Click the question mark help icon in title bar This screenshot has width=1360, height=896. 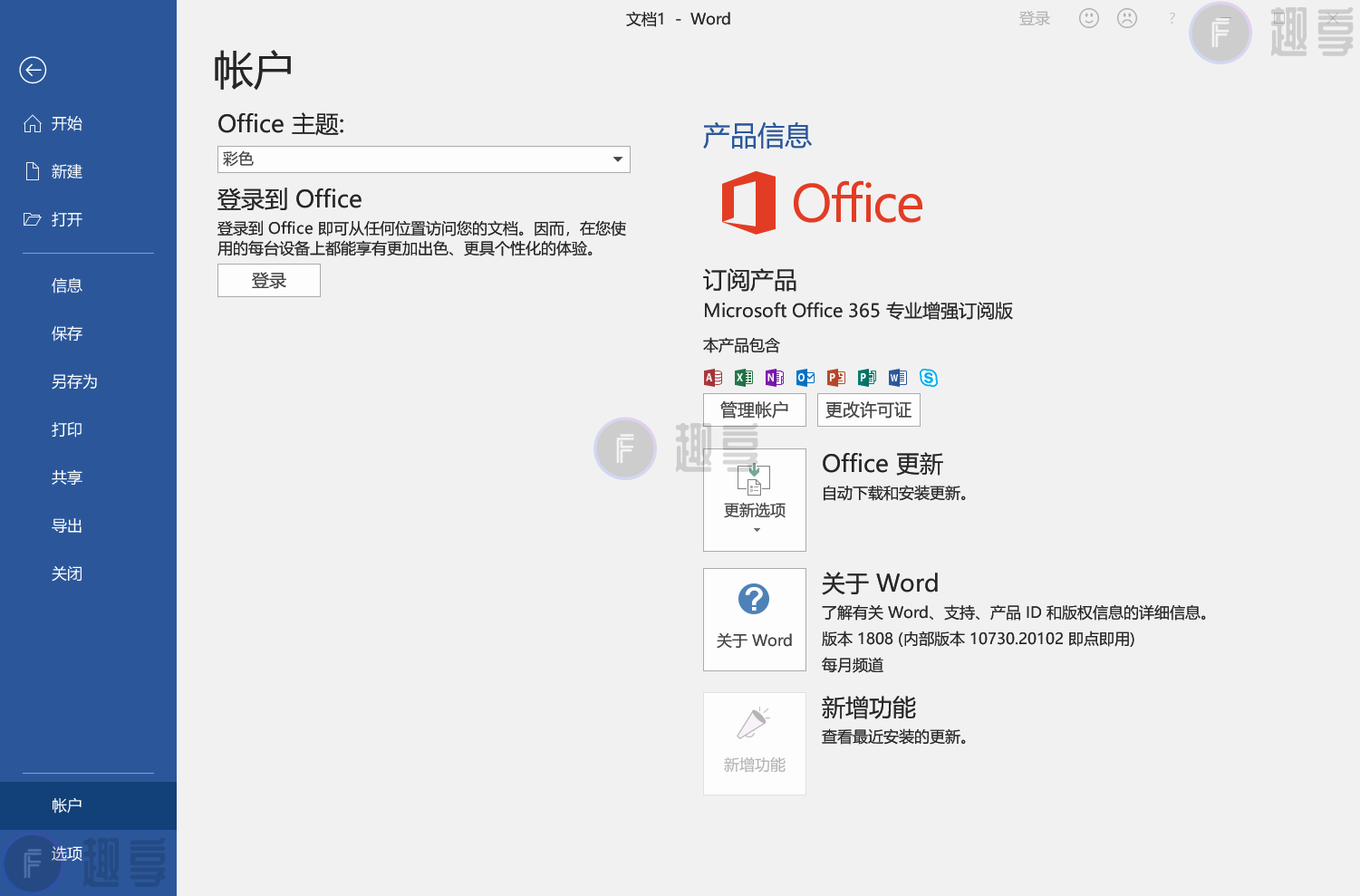(x=1172, y=18)
